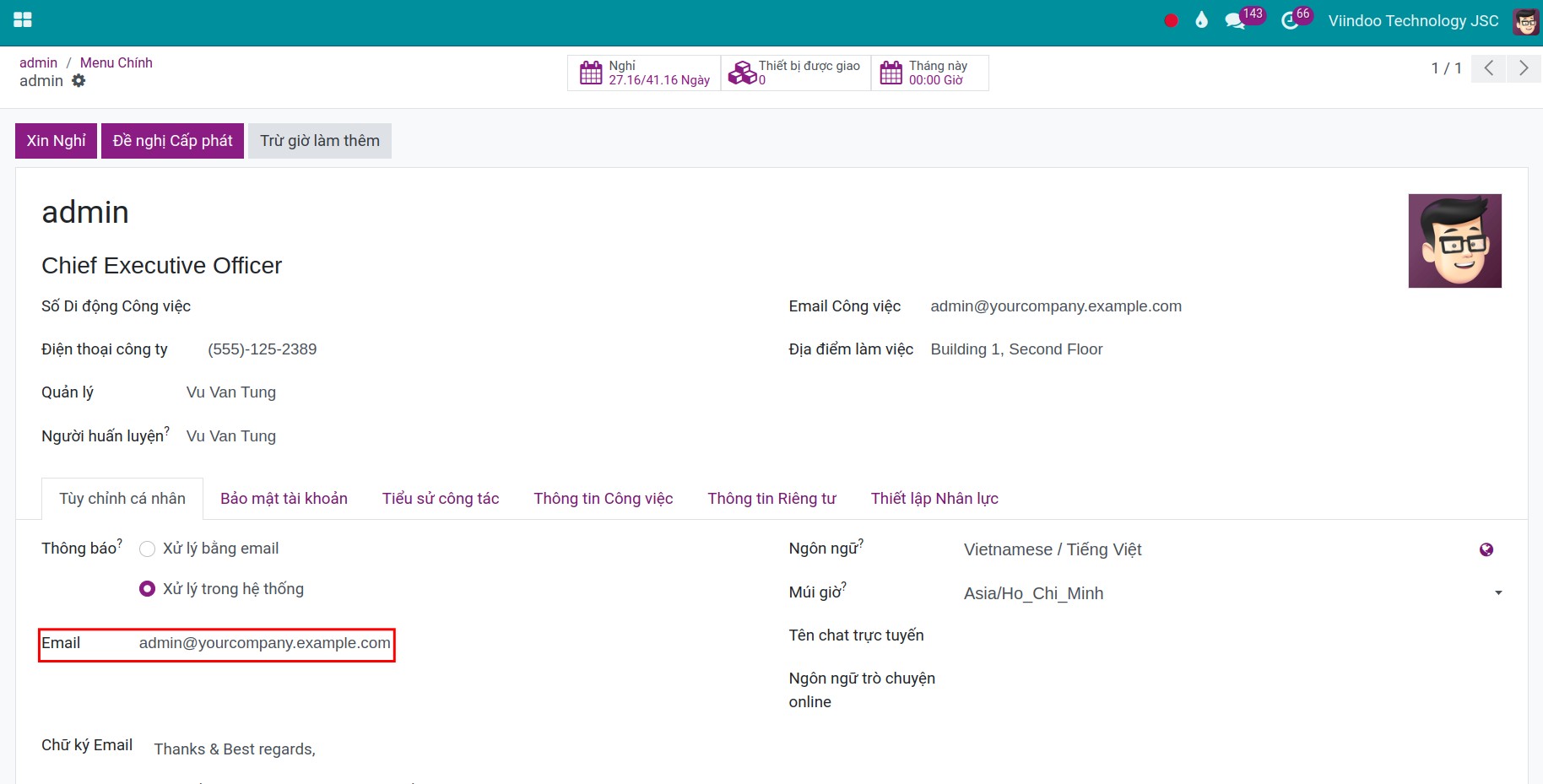Click the Chữ ký Email signature text
This screenshot has height=784, width=1543.
point(235,749)
